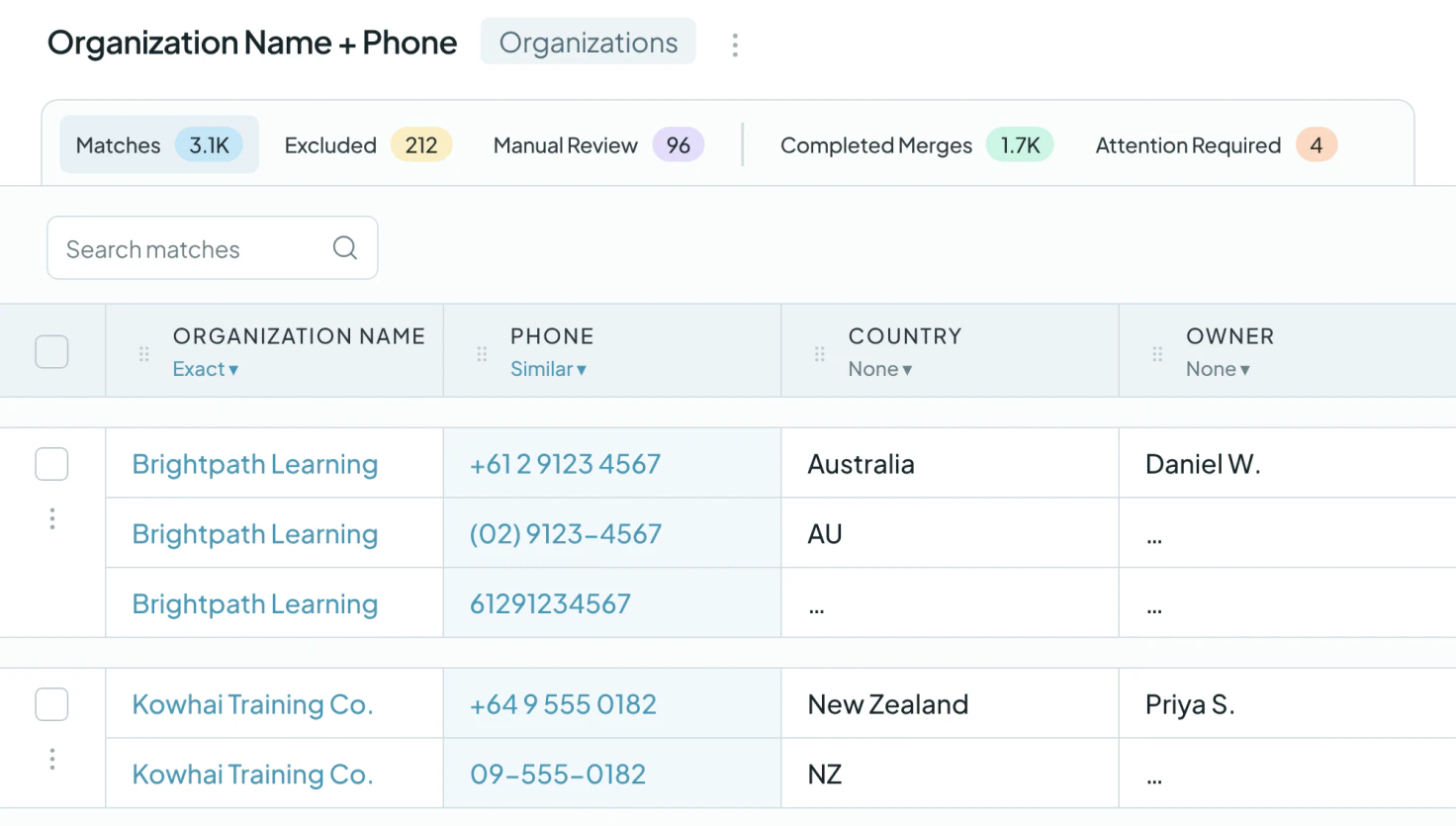Viewport: 1456px width, 826px height.
Task: Open Brightpath Learning with phone 61291234567
Action: pos(255,603)
